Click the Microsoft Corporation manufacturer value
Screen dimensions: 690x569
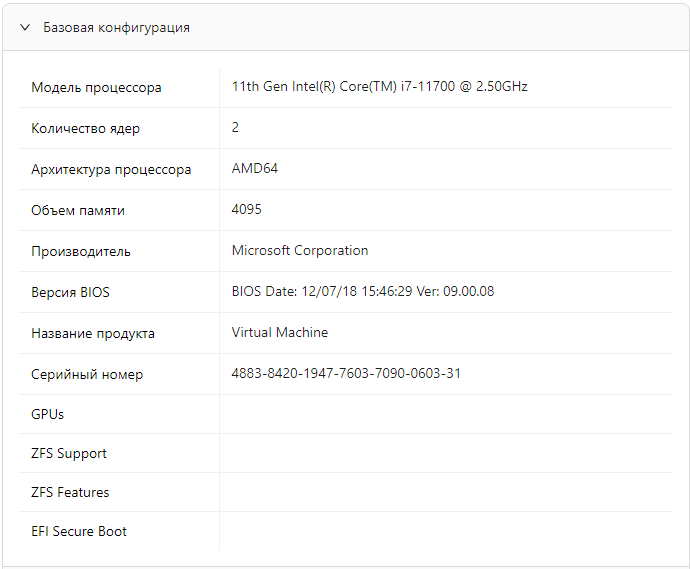coord(300,251)
